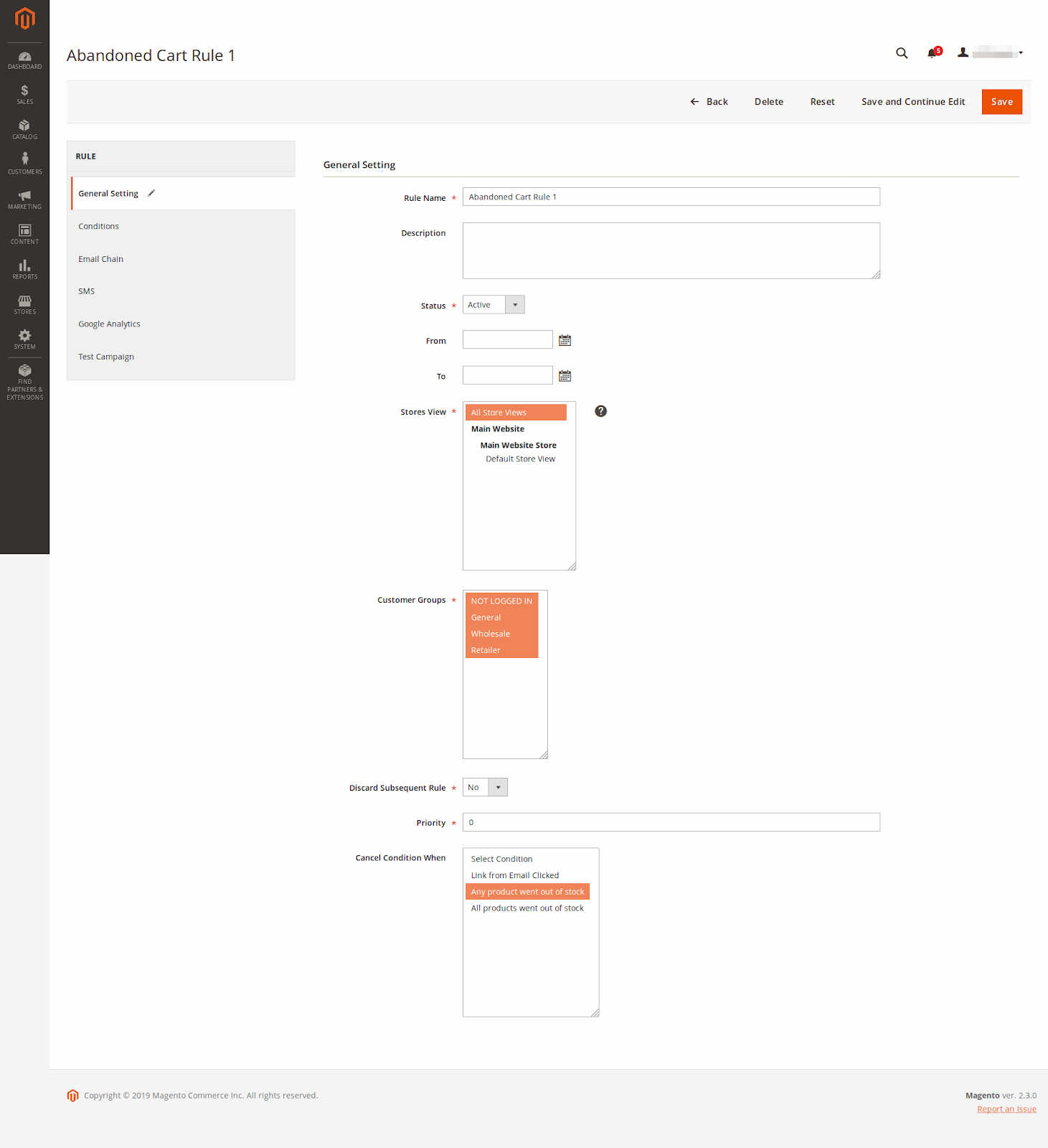Open the From date calendar picker
Image resolution: width=1048 pixels, height=1148 pixels.
(x=565, y=340)
